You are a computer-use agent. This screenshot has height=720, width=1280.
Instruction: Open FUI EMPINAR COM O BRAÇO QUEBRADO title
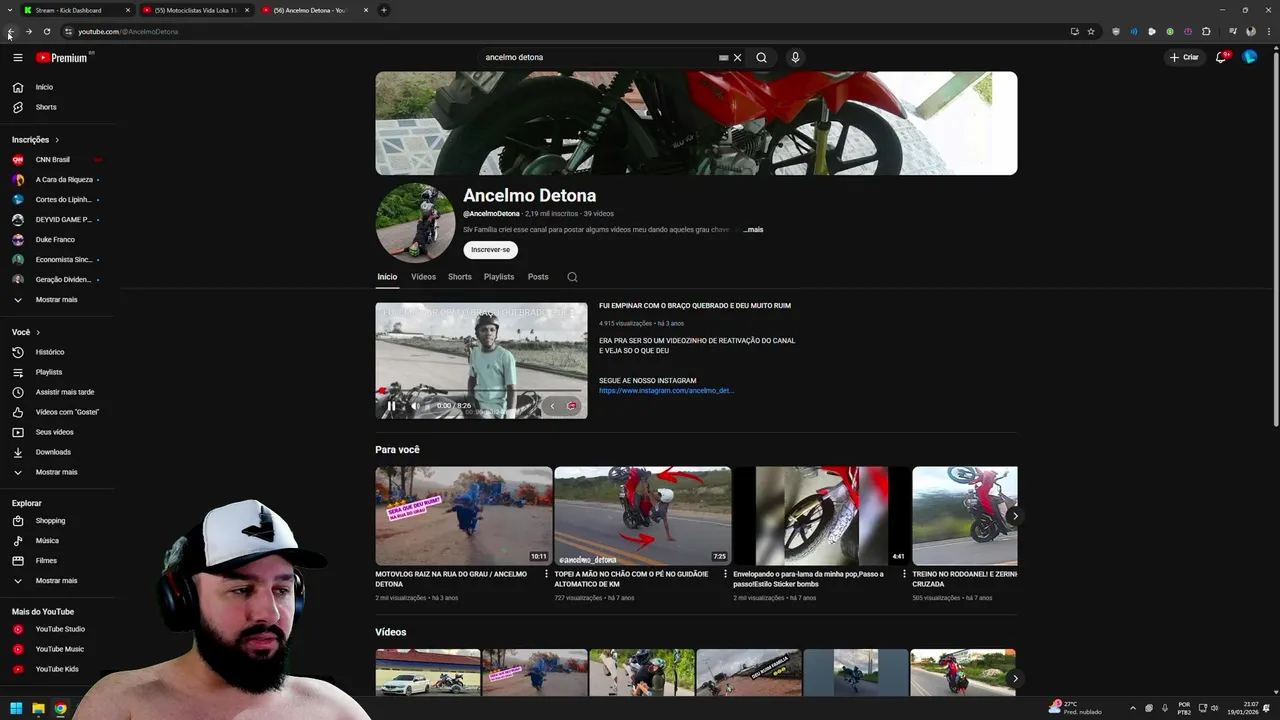click(x=695, y=306)
